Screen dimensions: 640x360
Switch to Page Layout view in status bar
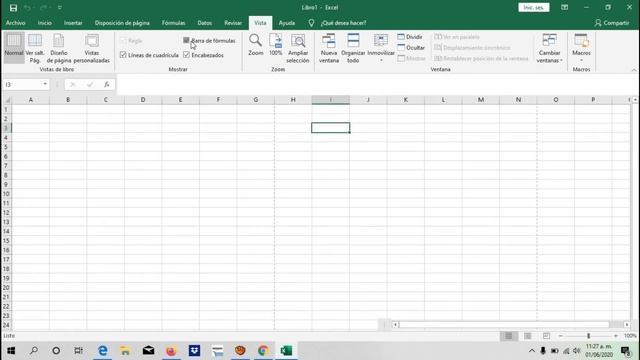coord(528,336)
